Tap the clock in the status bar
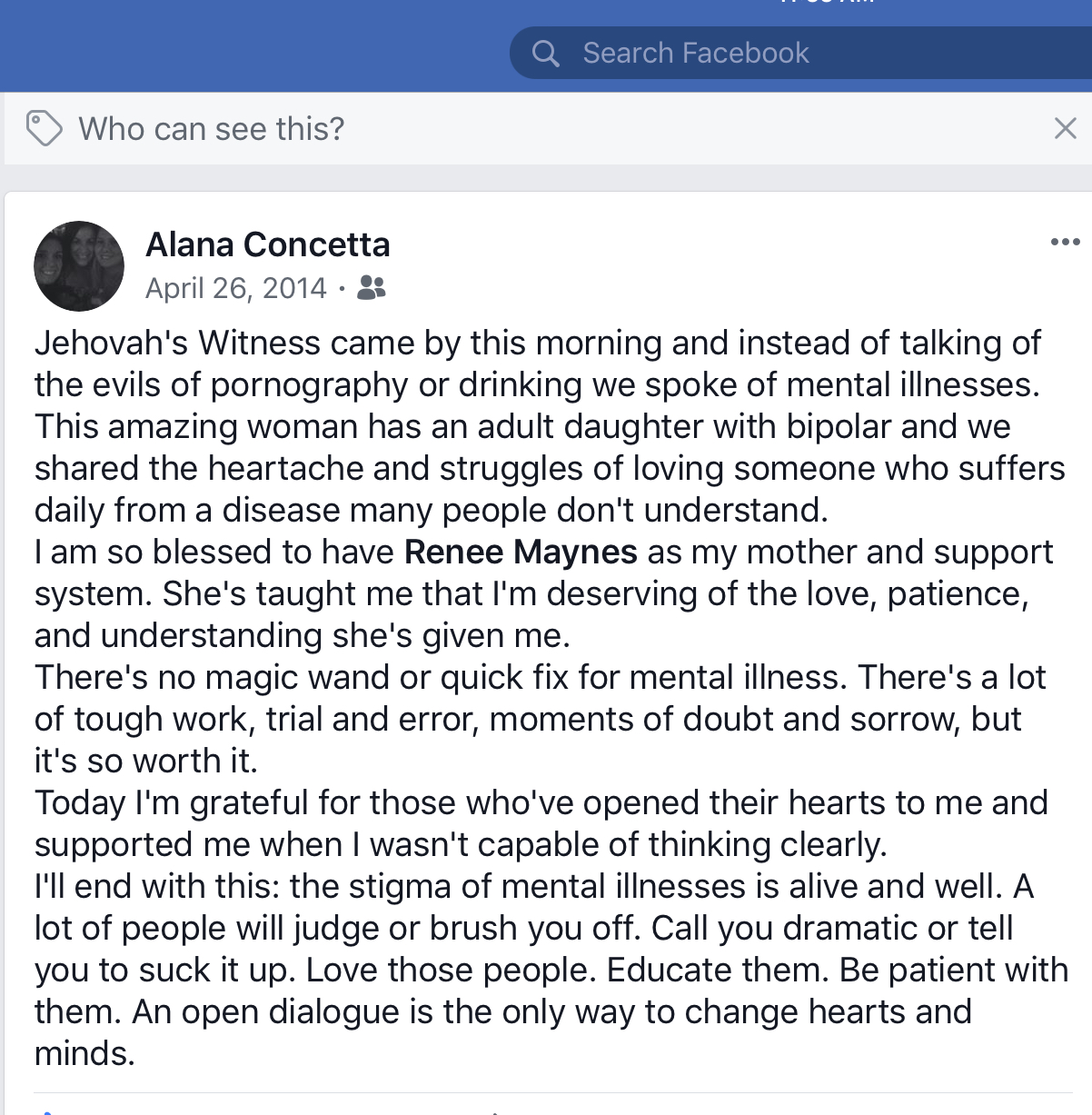 827,3
